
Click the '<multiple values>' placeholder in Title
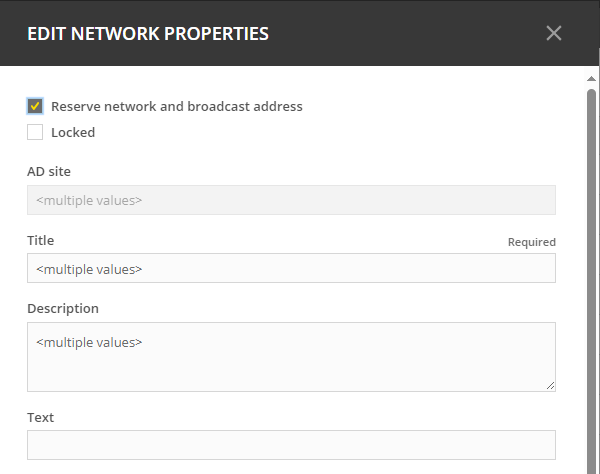89,269
